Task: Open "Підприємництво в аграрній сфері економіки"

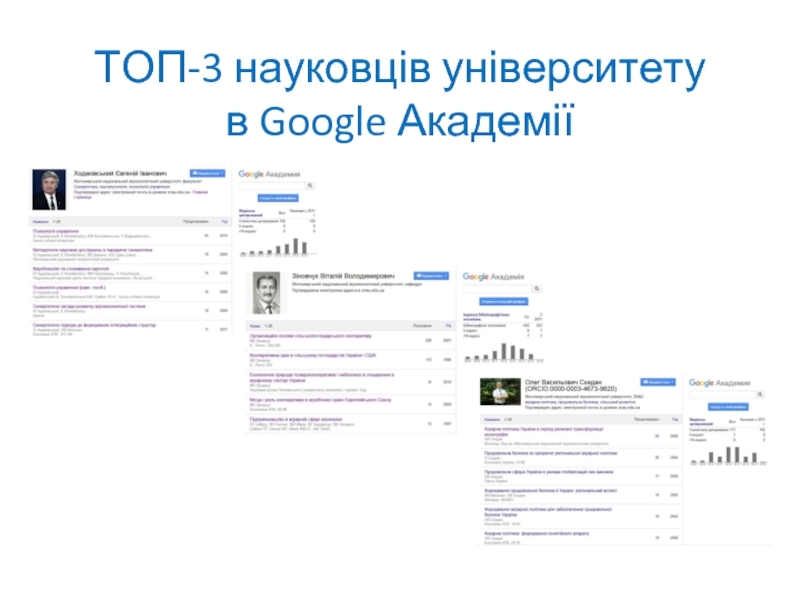Action: 296,419
